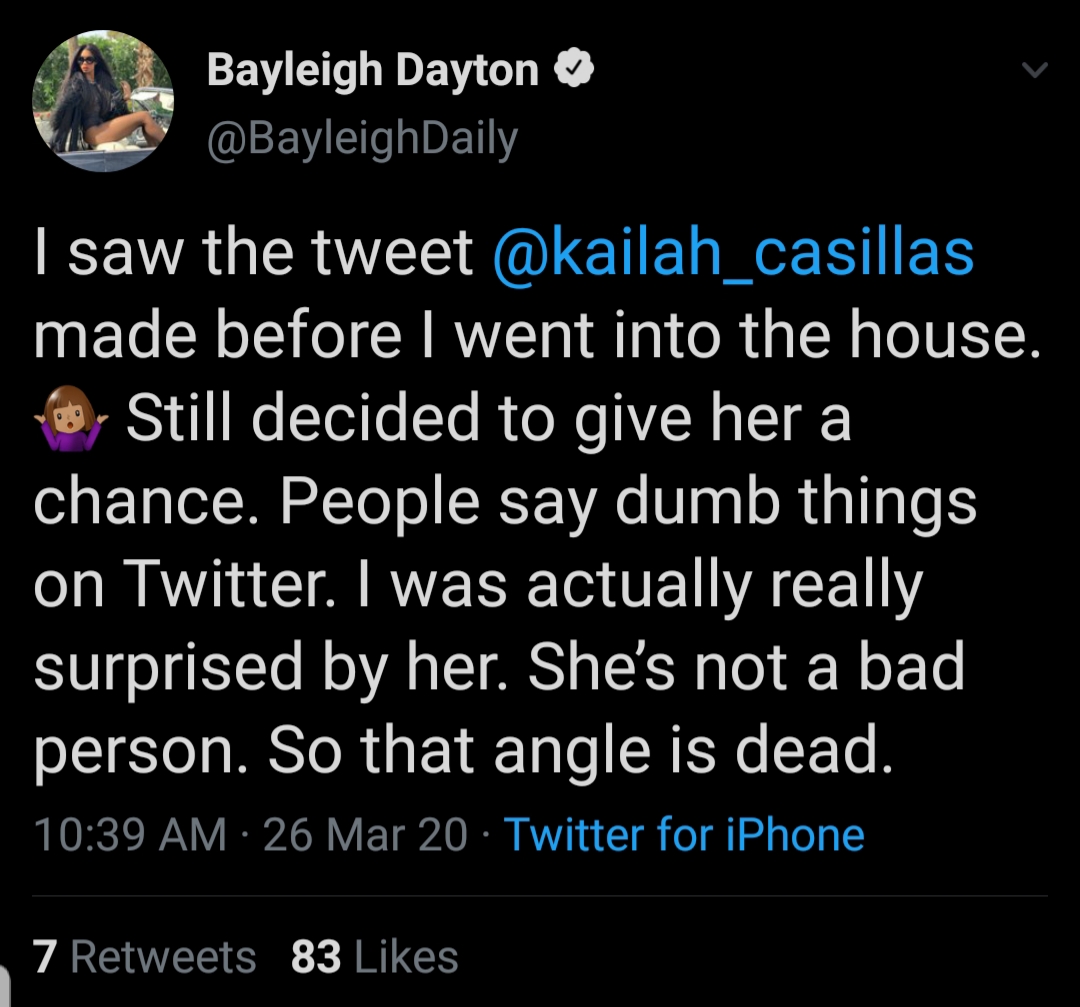View the 83 Likes list

pos(375,957)
